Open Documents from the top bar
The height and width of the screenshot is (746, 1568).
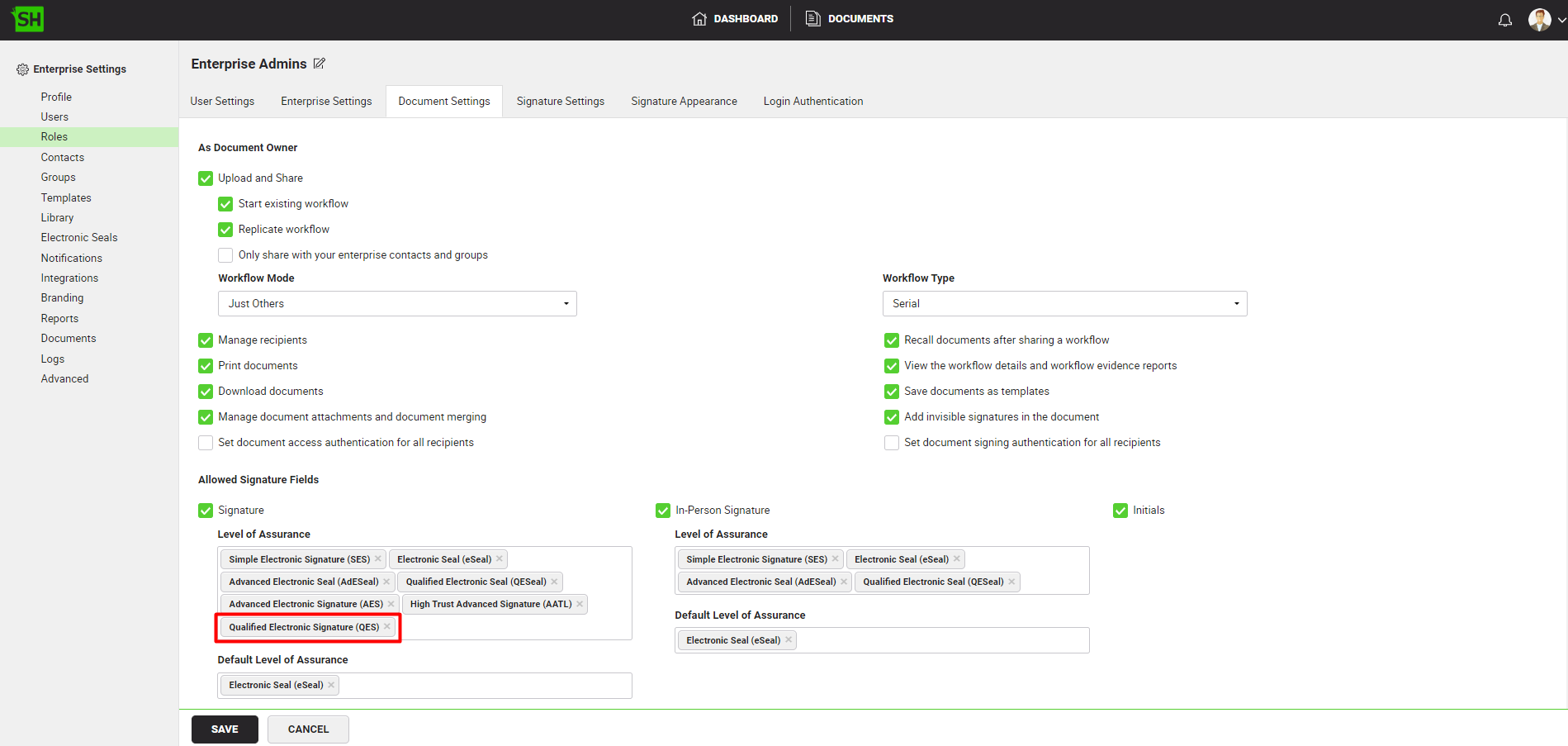pos(850,19)
